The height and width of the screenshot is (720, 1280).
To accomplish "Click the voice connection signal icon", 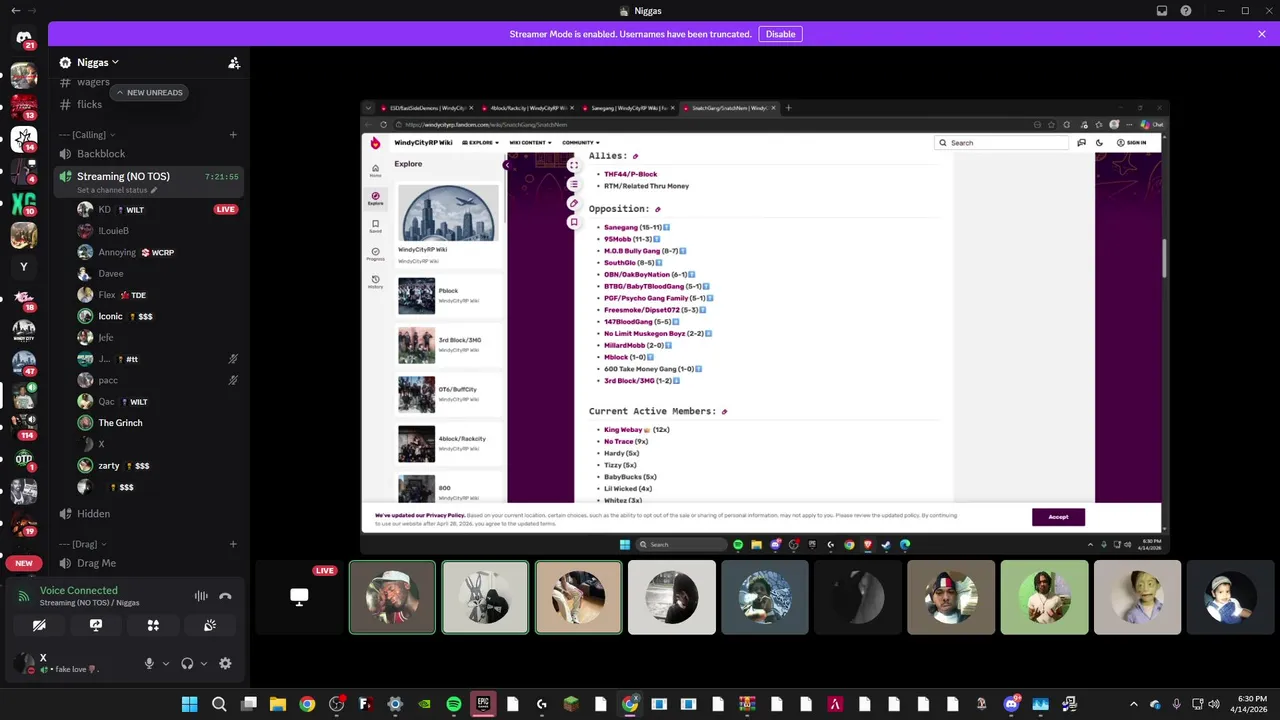I will coord(24,596).
